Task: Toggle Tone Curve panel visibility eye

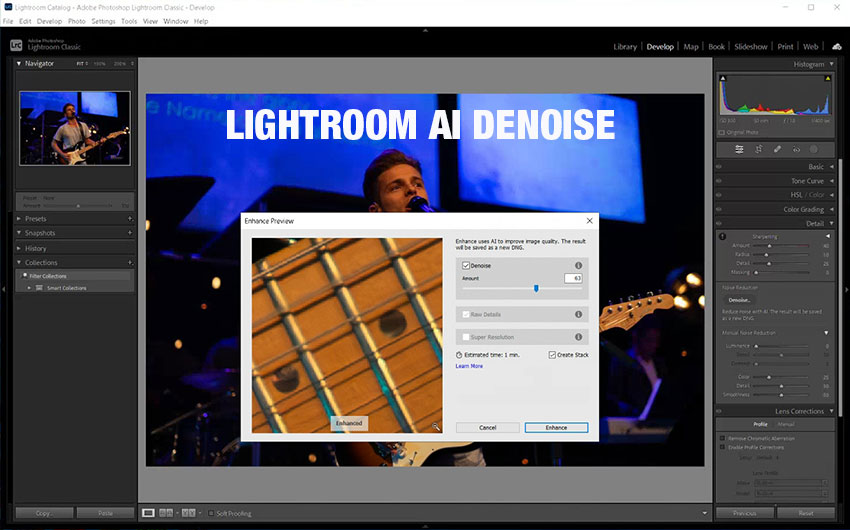Action: click(x=719, y=181)
